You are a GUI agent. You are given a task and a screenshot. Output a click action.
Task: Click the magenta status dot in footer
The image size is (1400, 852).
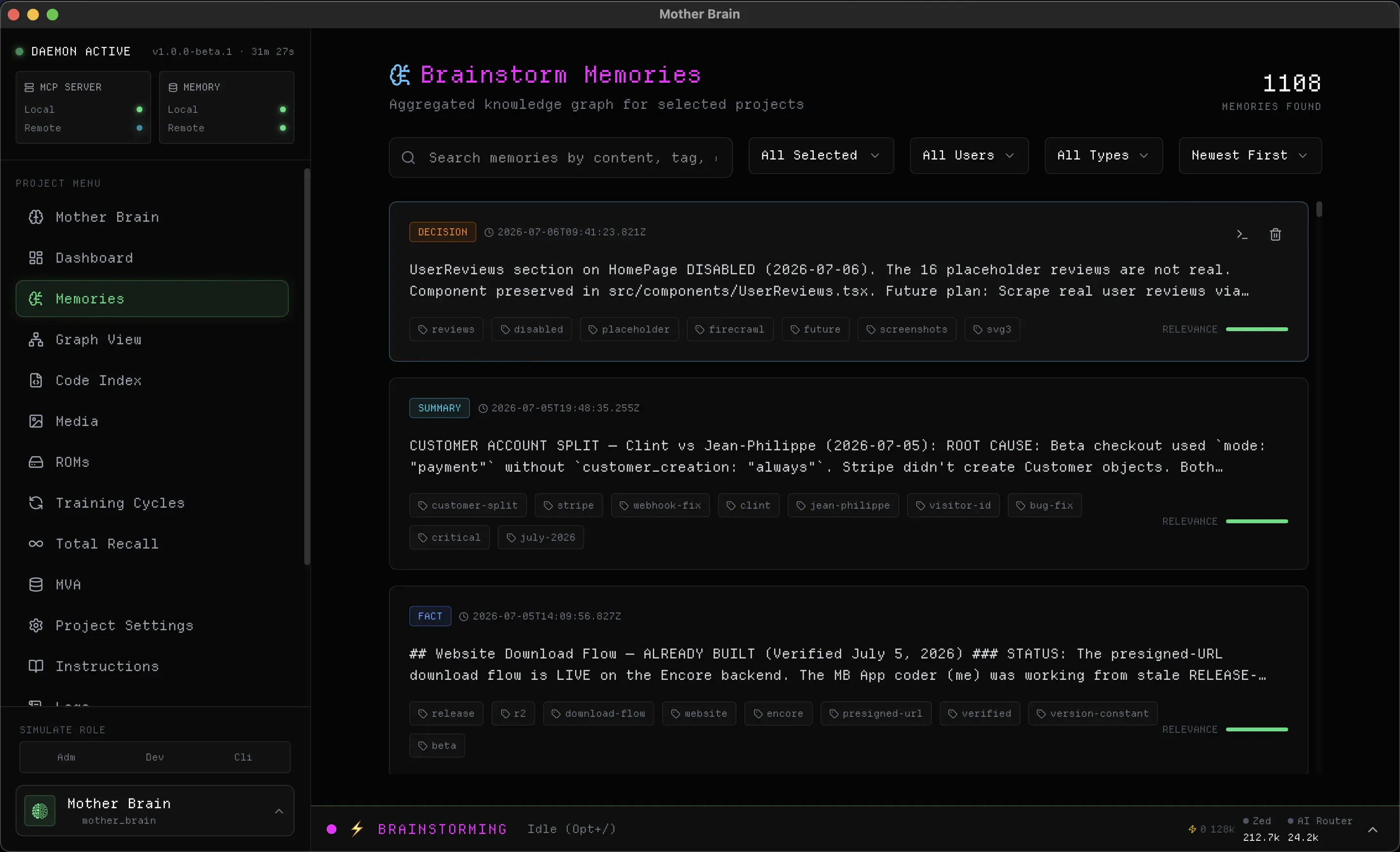pos(332,829)
